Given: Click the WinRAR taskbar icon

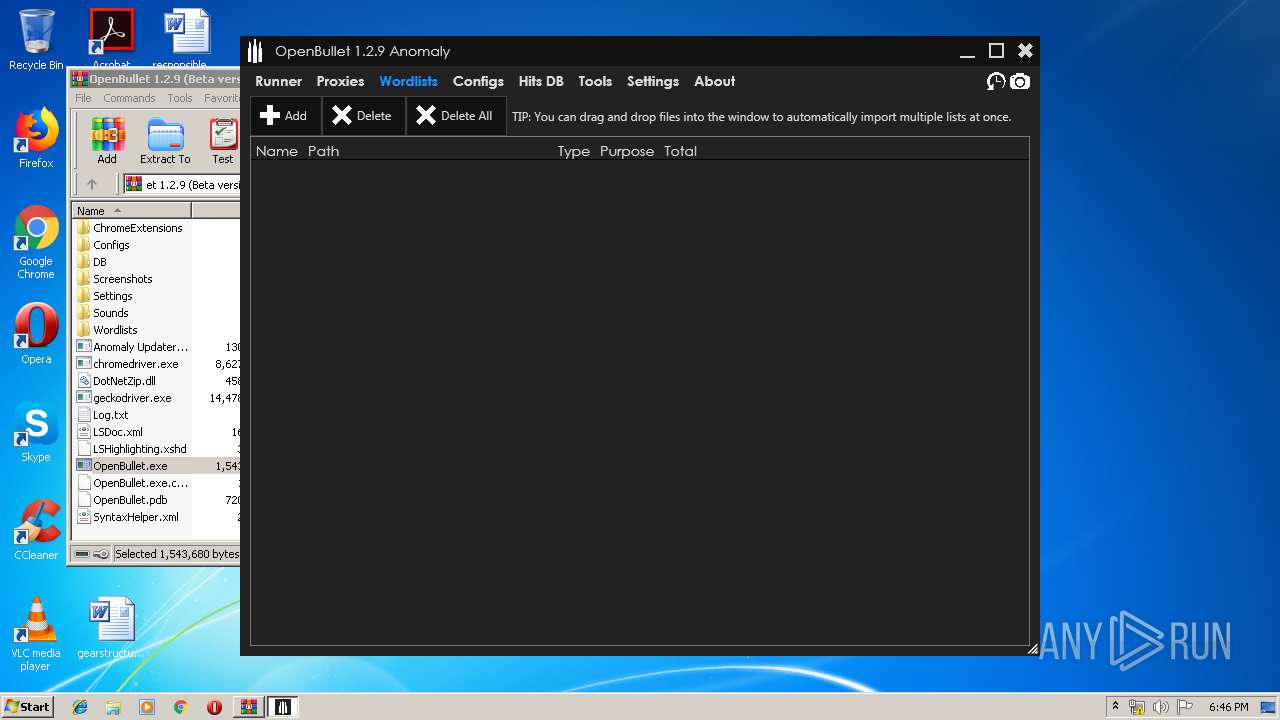Looking at the screenshot, I should (x=248, y=707).
